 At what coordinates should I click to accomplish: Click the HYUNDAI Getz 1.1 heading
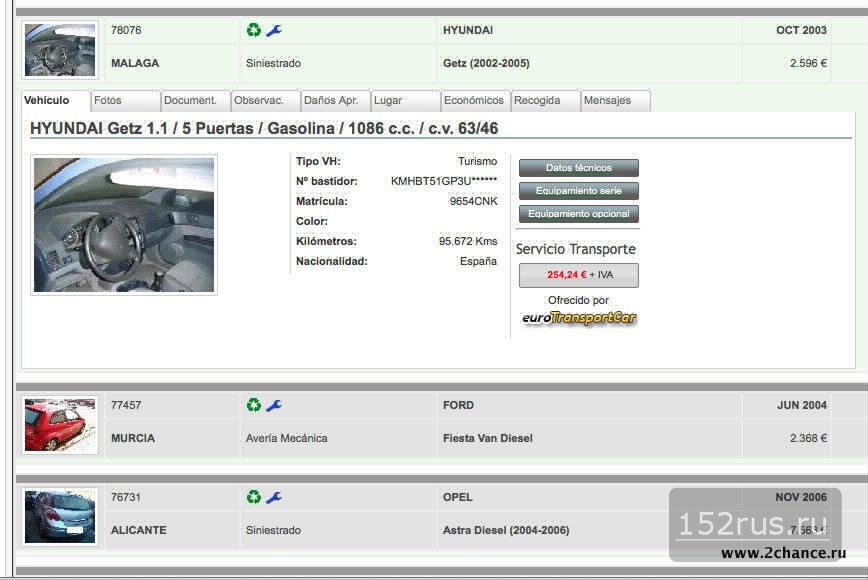coord(264,128)
